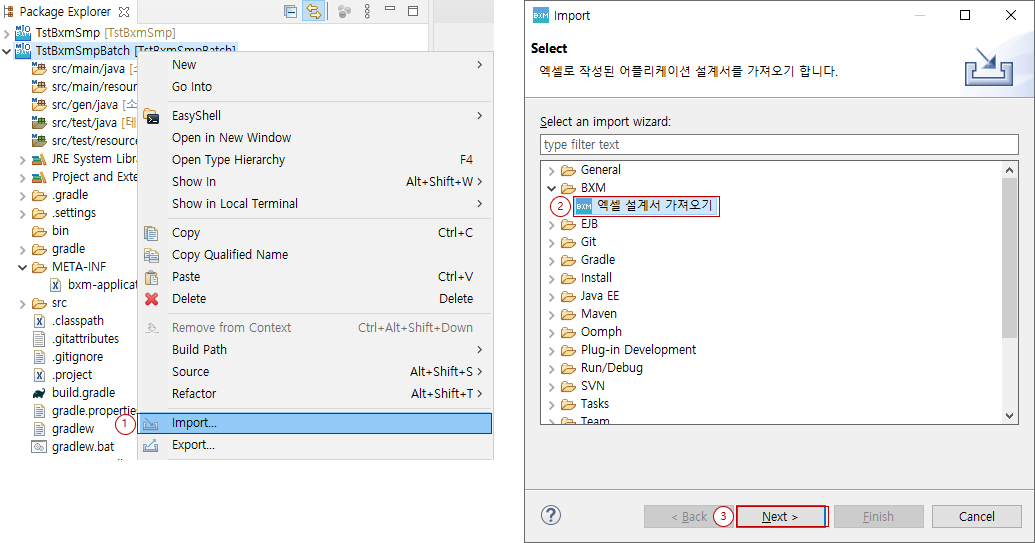1035x543 pixels.
Task: Choose Import... from the context menu
Action: (194, 423)
